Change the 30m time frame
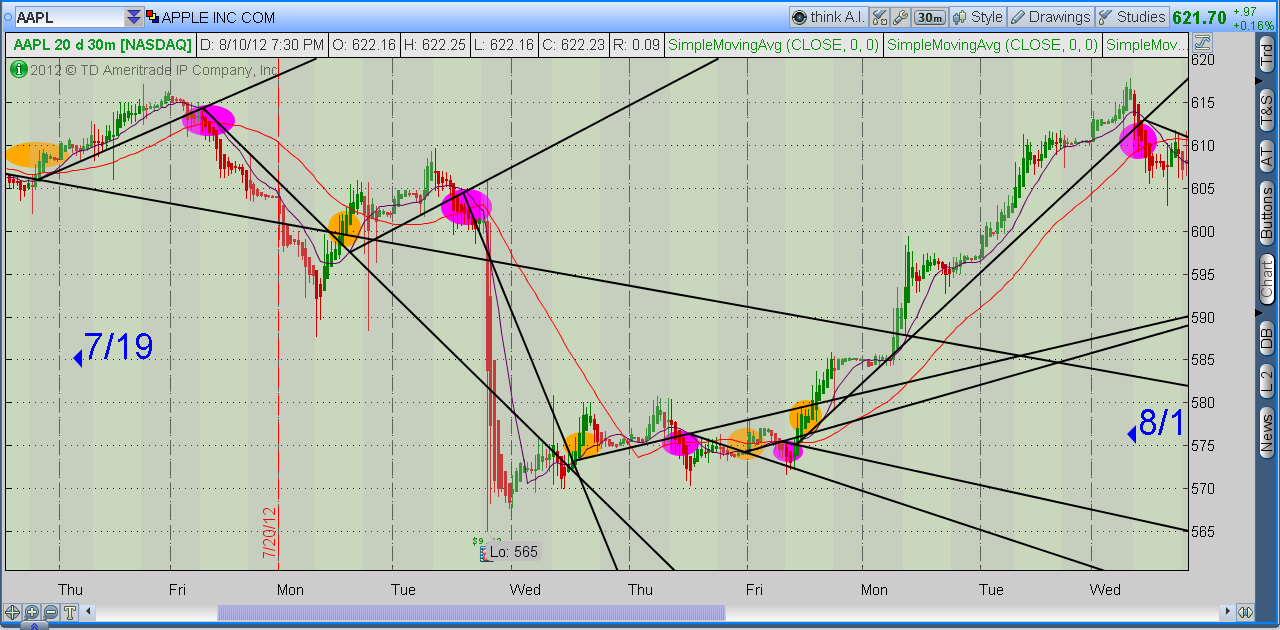 pos(929,17)
